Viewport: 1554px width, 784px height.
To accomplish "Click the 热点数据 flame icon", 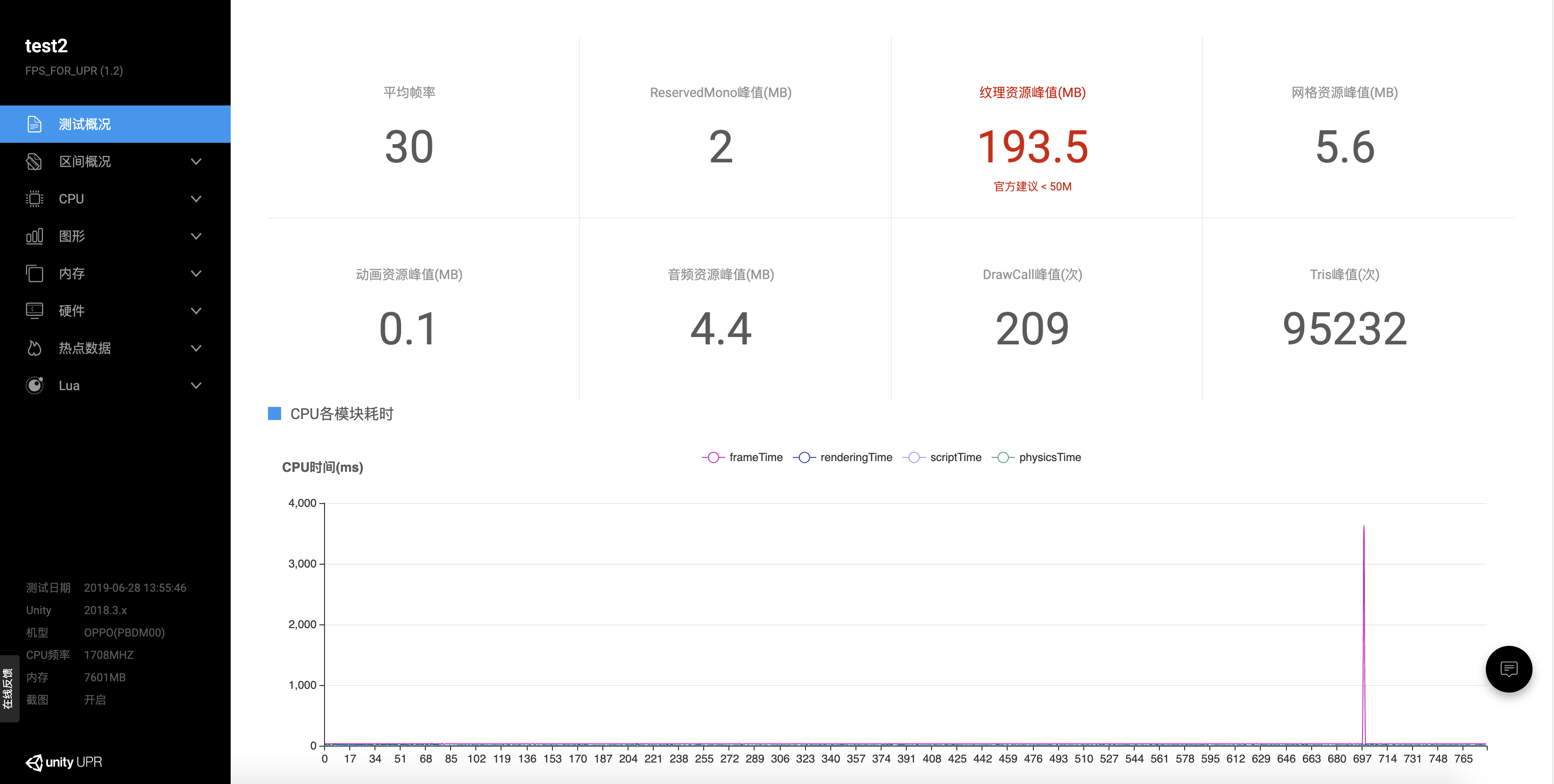I will pyautogui.click(x=35, y=349).
